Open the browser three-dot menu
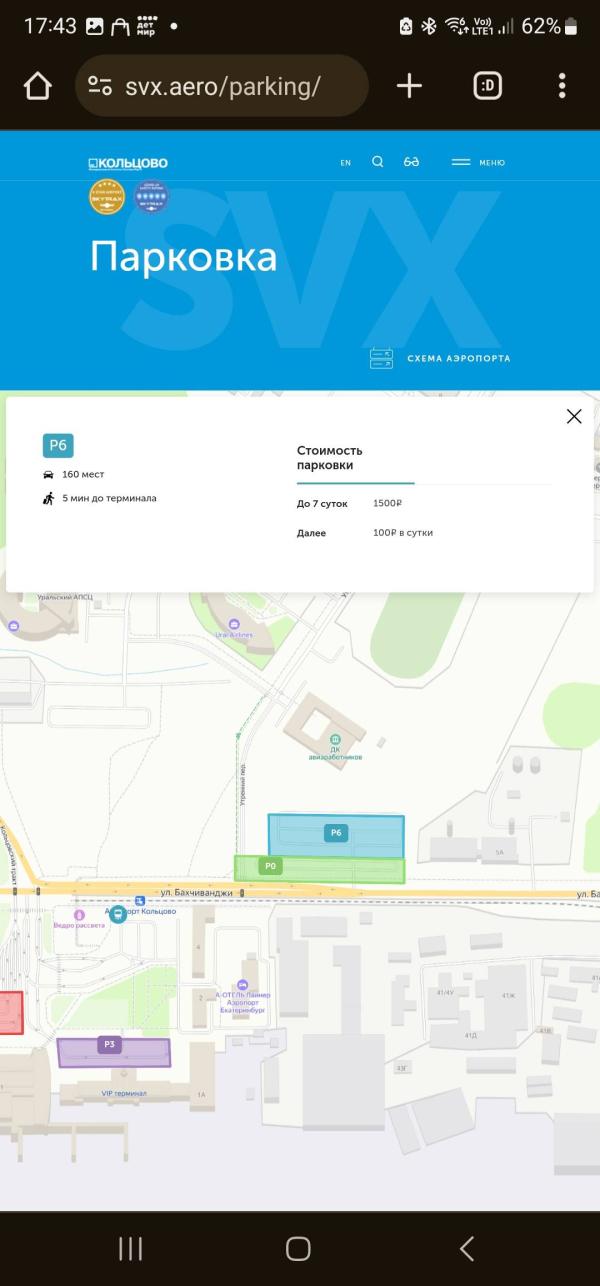 pos(562,87)
